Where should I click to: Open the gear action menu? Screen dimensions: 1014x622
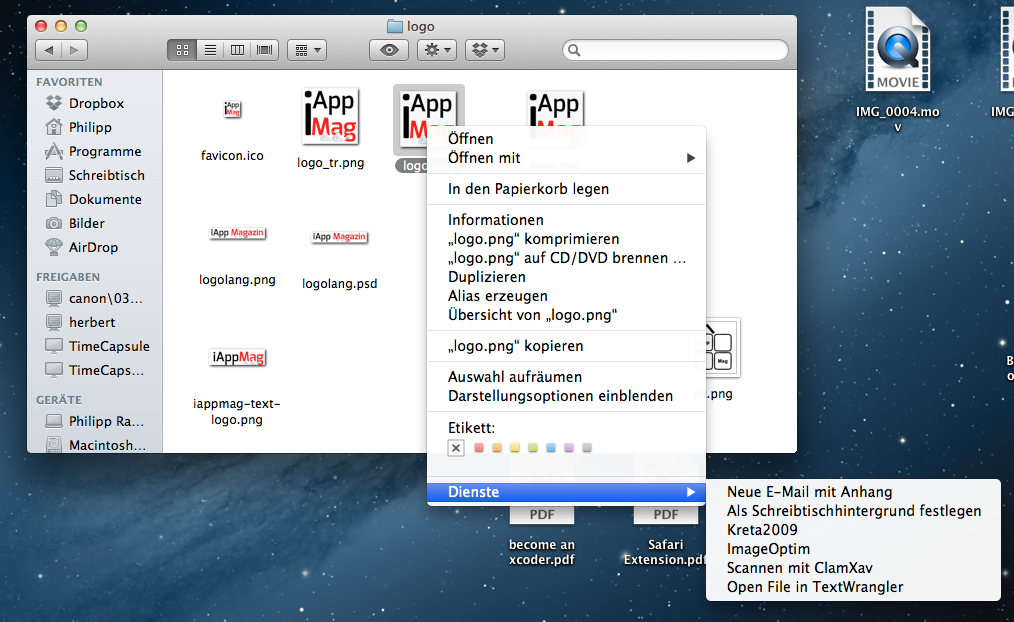[x=437, y=50]
